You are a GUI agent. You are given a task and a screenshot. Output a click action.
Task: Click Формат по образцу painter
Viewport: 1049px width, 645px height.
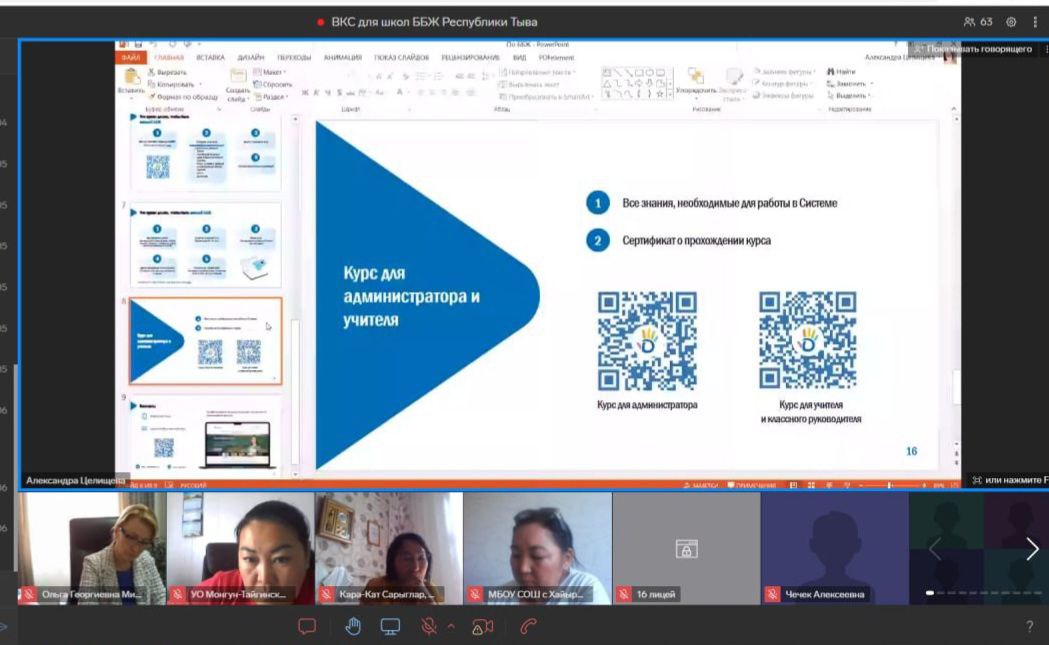pyautogui.click(x=181, y=97)
